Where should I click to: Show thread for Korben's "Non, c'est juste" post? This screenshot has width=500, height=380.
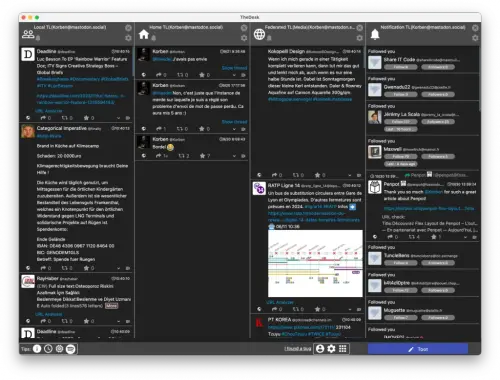point(235,122)
